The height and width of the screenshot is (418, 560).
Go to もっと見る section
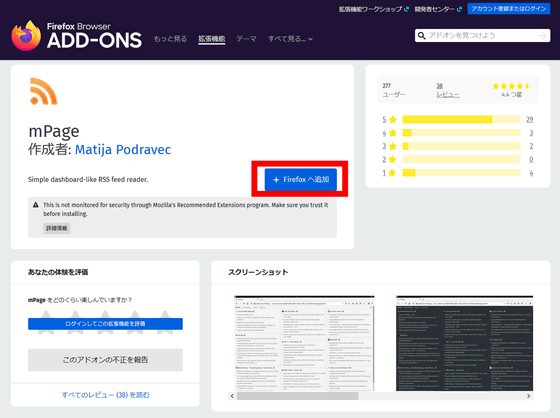pos(170,39)
